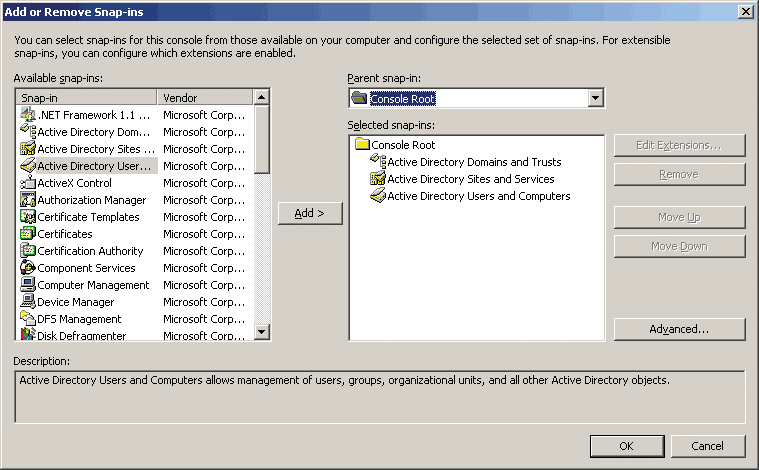The image size is (759, 470).
Task: Dismiss dialog with Cancel button
Action: pos(708,446)
